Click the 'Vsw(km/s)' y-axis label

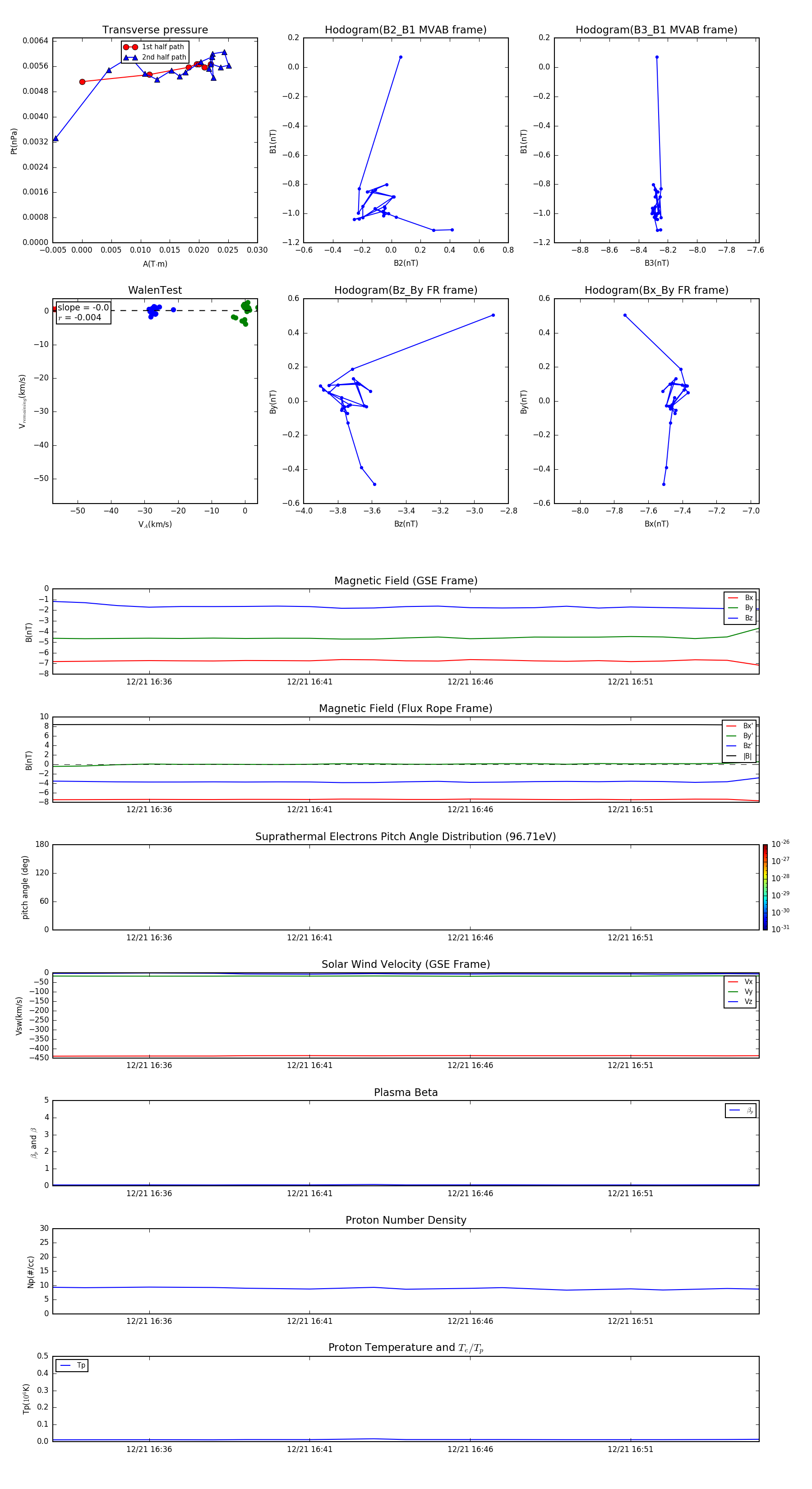coord(18,1016)
